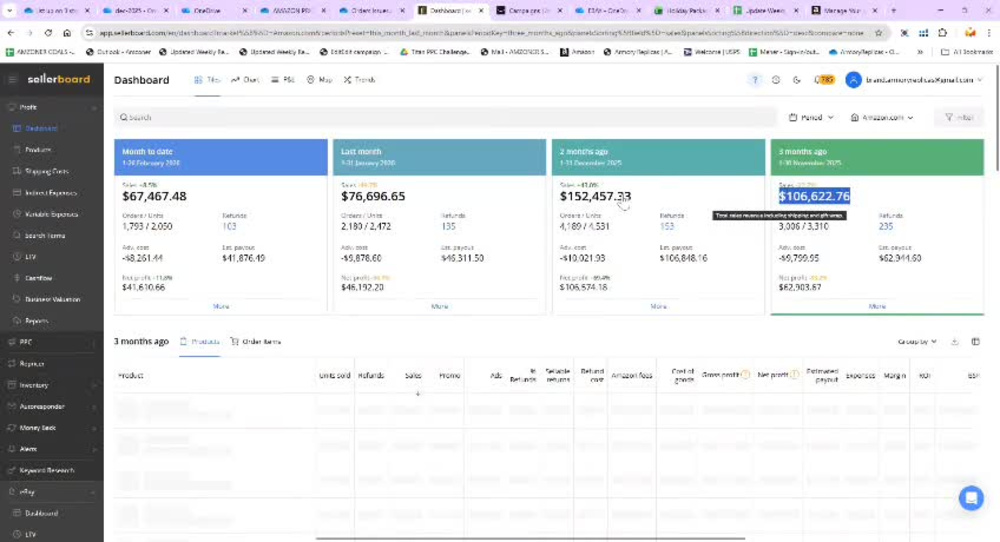This screenshot has height=542, width=1000.
Task: Reload the page in browser
Action: (48, 33)
